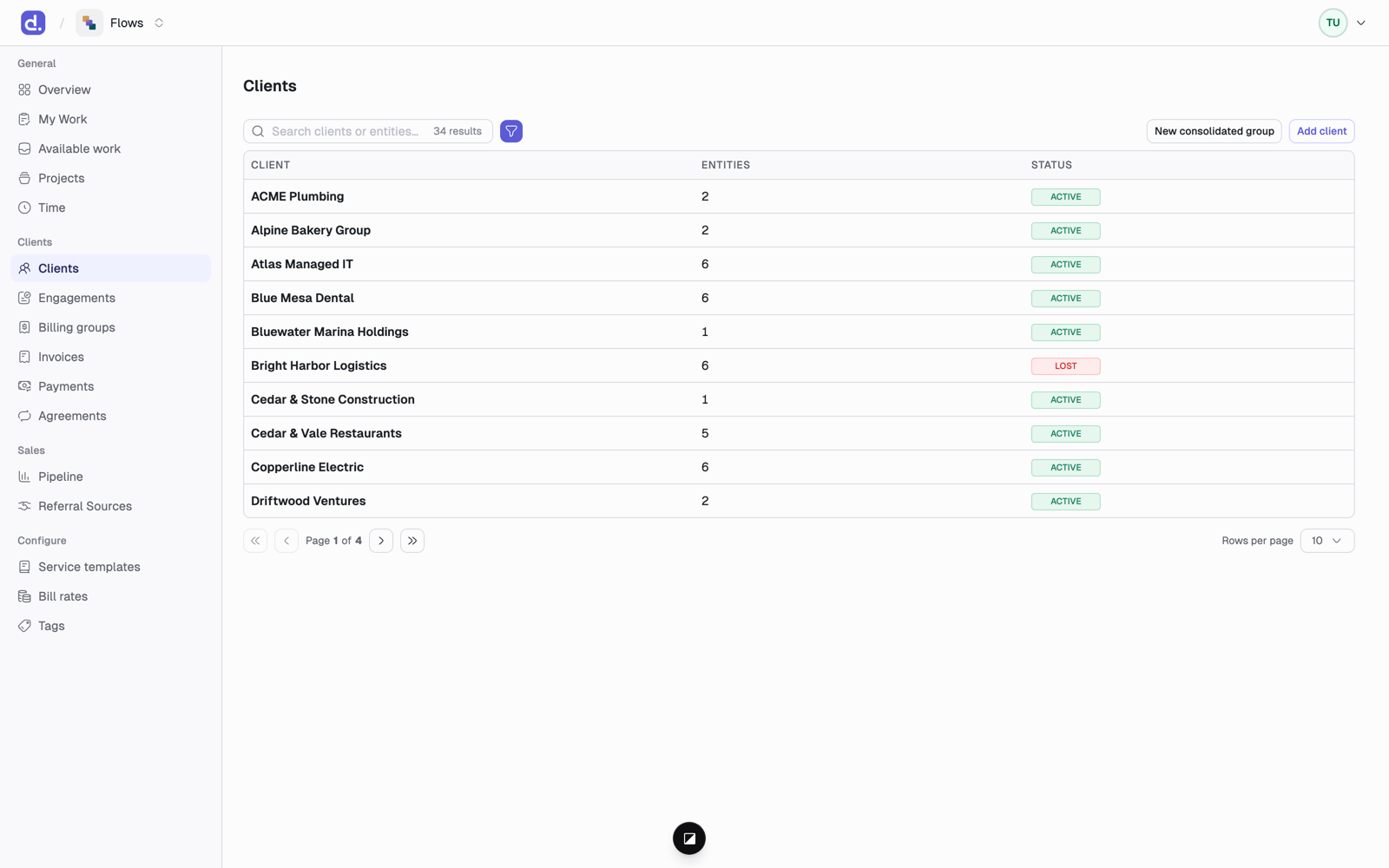Click the LOST status badge
Screen dimensions: 1389x868
coord(1065,366)
